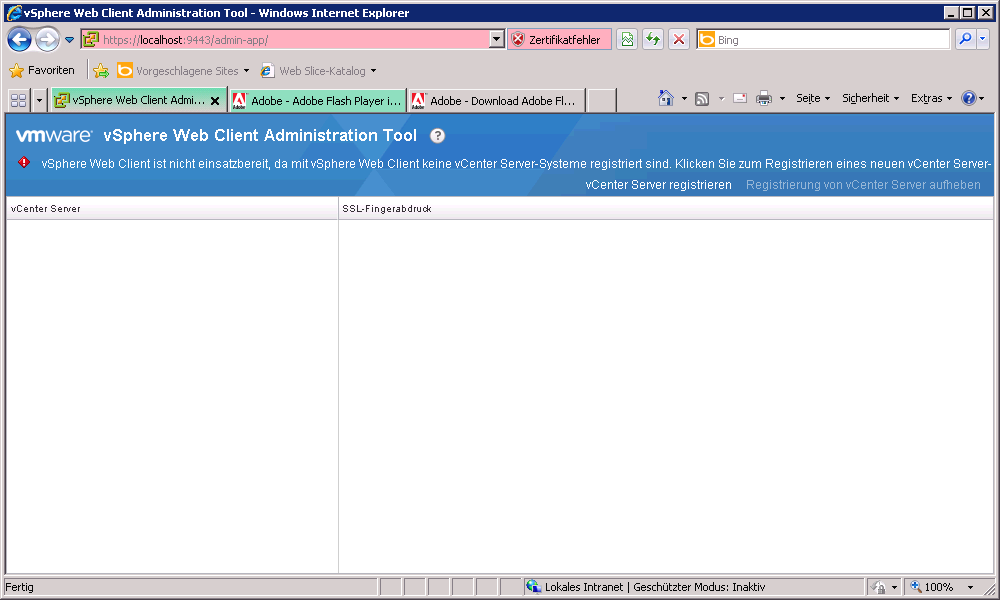The width and height of the screenshot is (1000, 600).
Task: Click the Bing search input field
Action: 830,40
